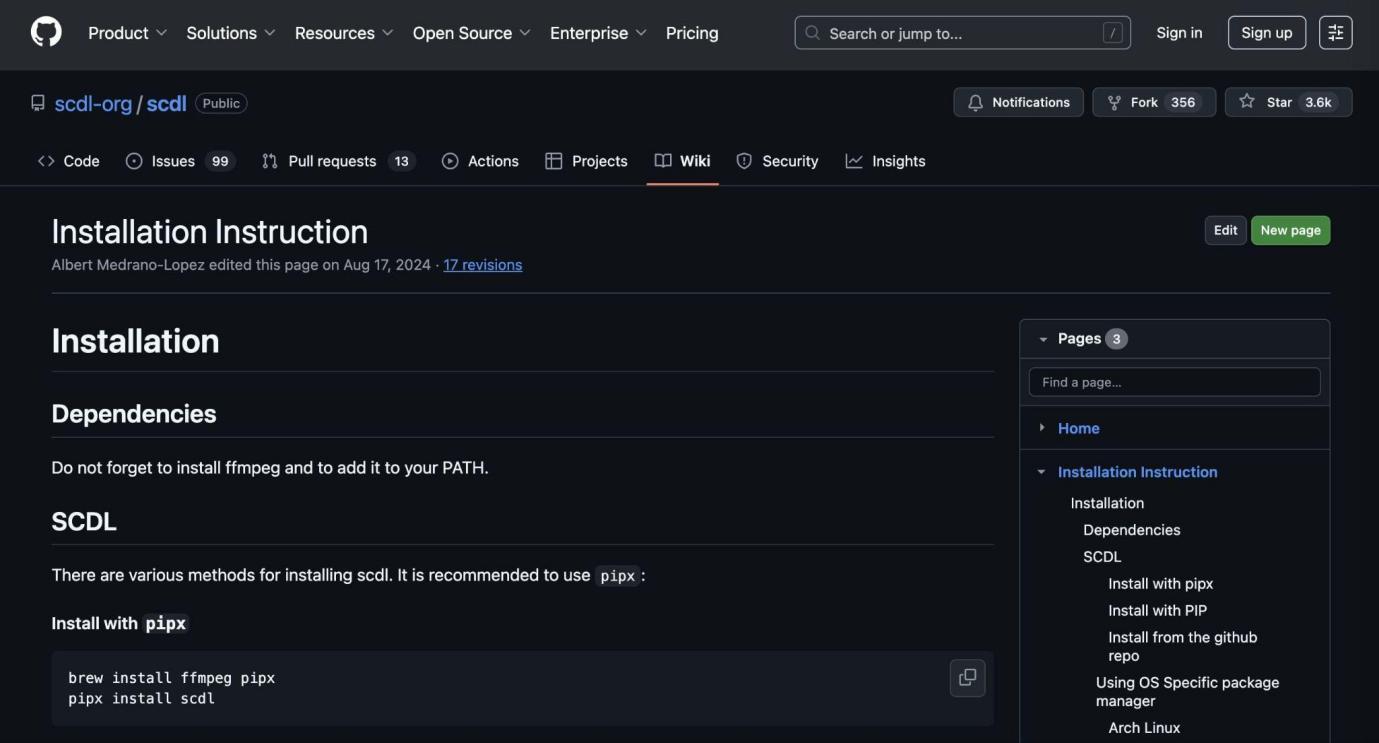The width and height of the screenshot is (1379, 743).
Task: Expand the Resources menu
Action: pos(344,33)
